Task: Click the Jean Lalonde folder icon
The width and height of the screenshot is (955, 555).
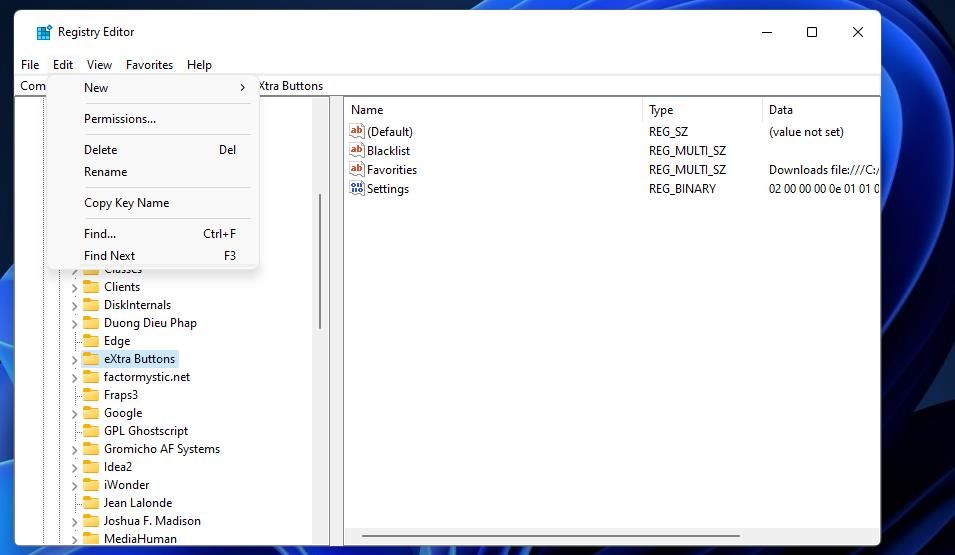Action: [x=91, y=503]
